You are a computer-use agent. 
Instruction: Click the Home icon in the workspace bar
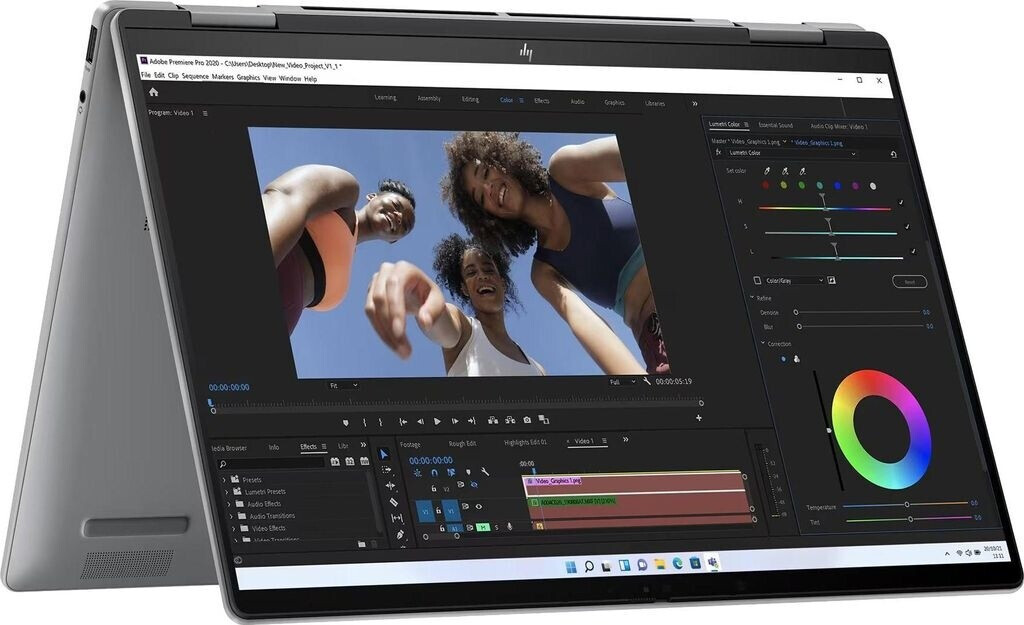coord(153,92)
